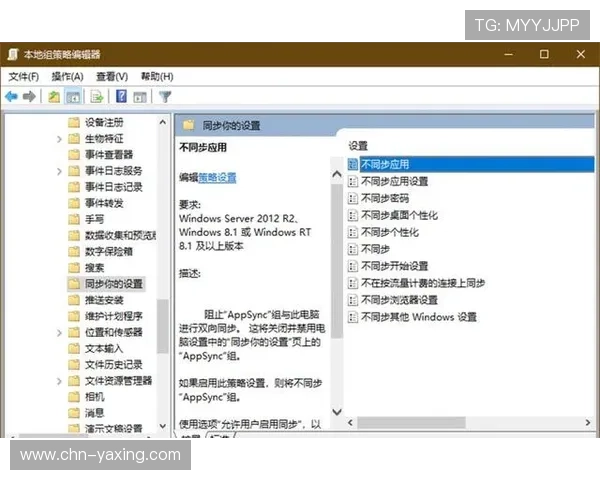Click the 设备注册 folder icon
600x480 pixels.
pos(74,122)
